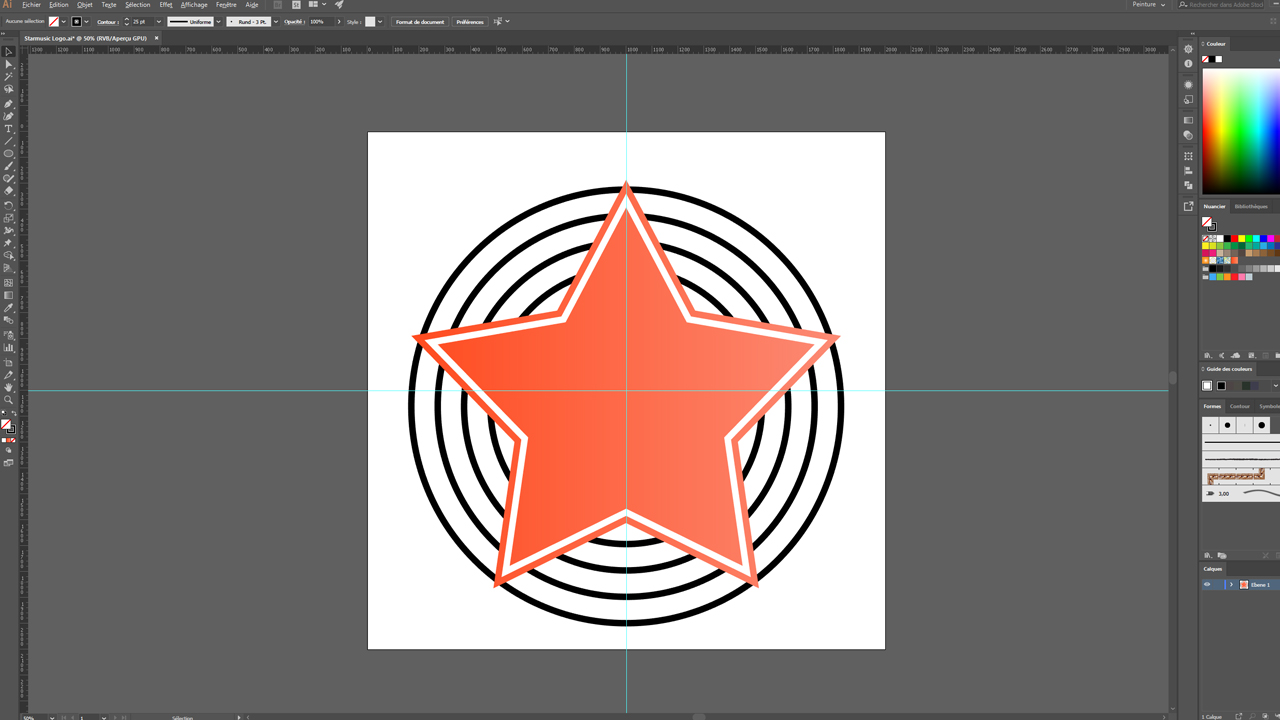Open the Gradient panel icon in dock
Image resolution: width=1280 pixels, height=720 pixels.
(1188, 120)
